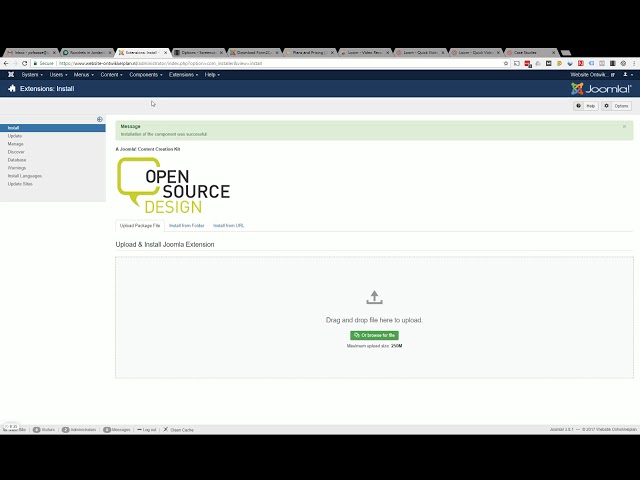Click the browser forward arrow
Screen dimensions: 640x480
point(15,63)
